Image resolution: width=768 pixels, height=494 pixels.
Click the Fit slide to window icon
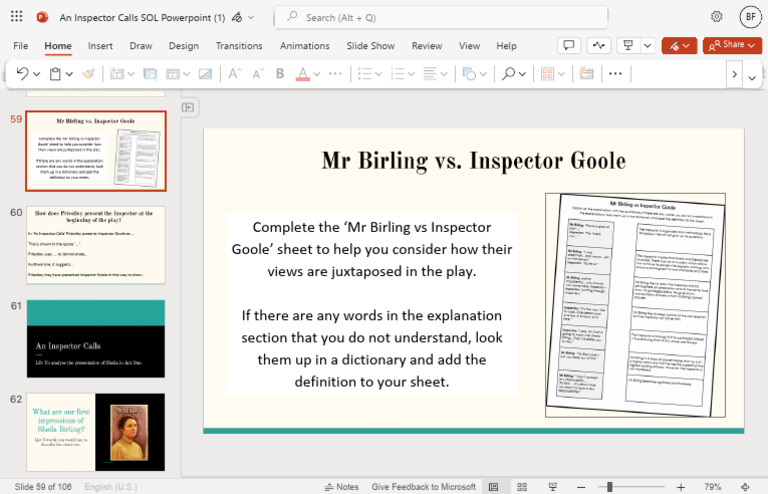(x=745, y=487)
